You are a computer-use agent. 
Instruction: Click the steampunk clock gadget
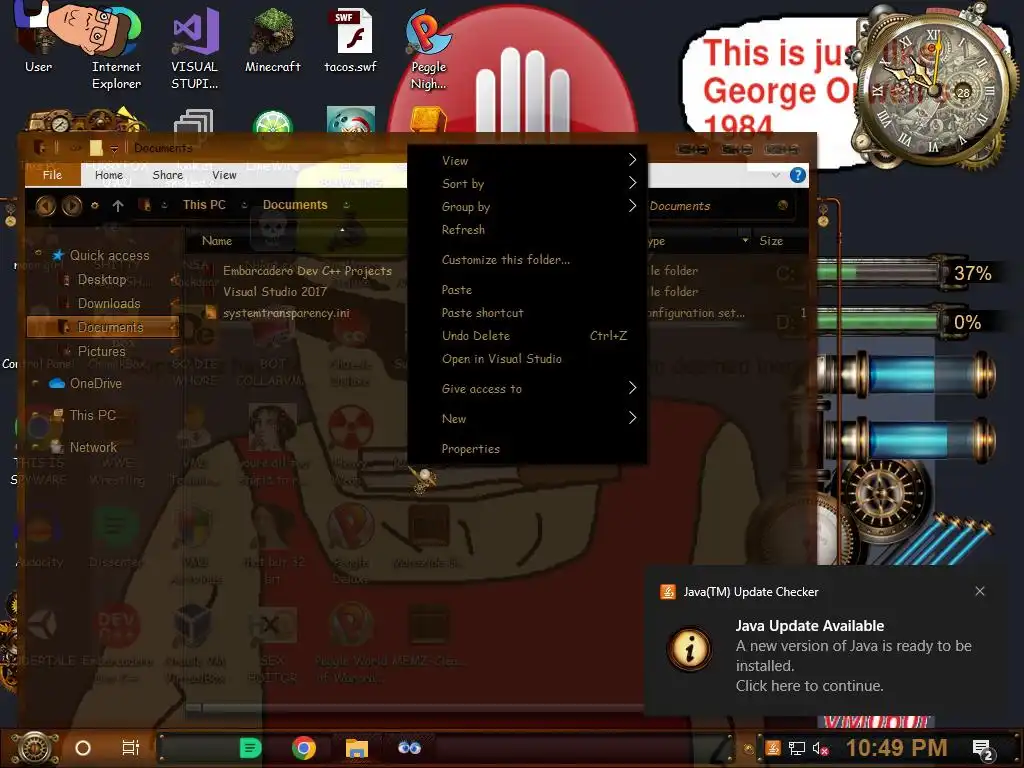click(935, 91)
